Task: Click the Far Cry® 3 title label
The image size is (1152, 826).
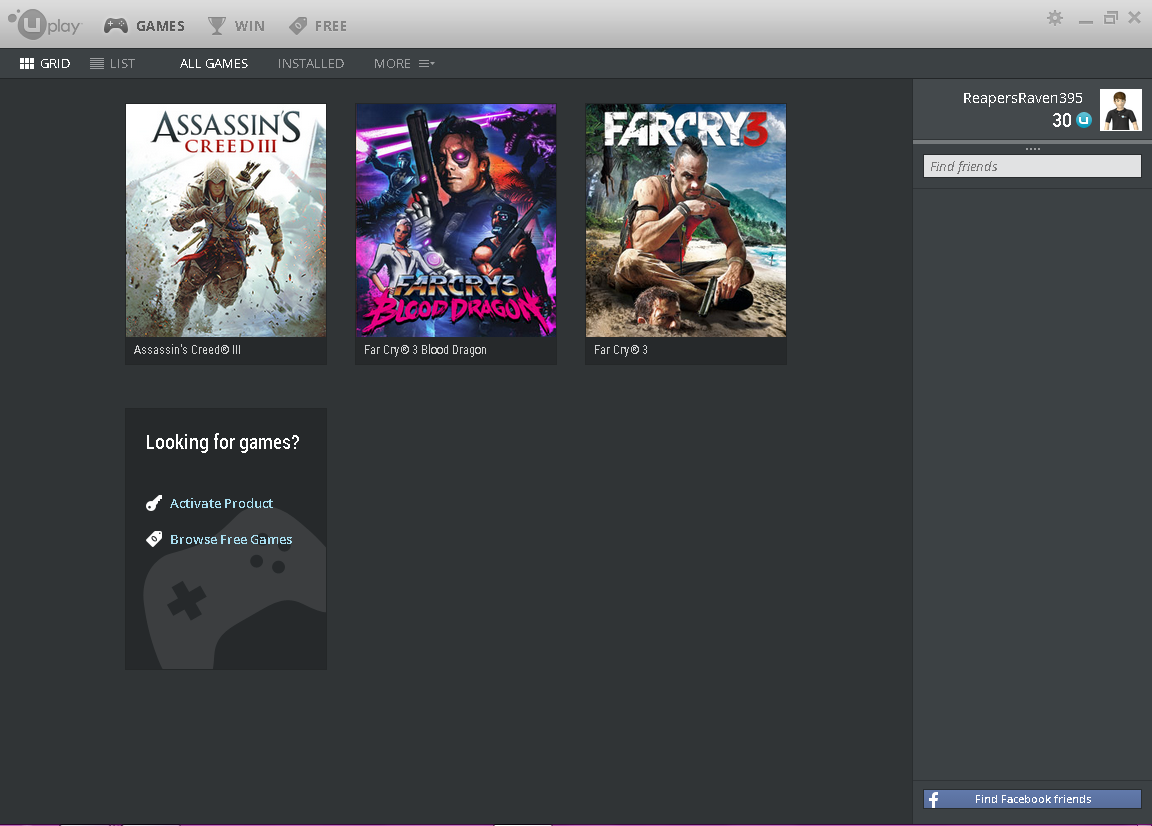Action: click(x=620, y=350)
